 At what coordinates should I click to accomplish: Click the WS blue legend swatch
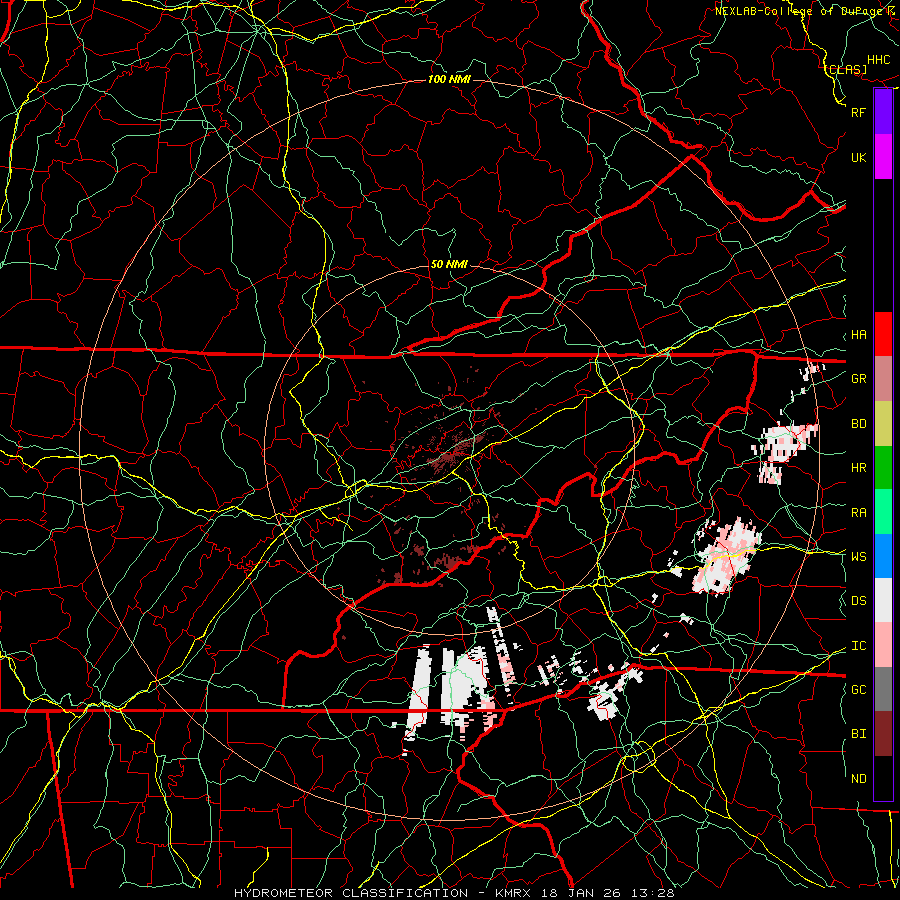[883, 556]
